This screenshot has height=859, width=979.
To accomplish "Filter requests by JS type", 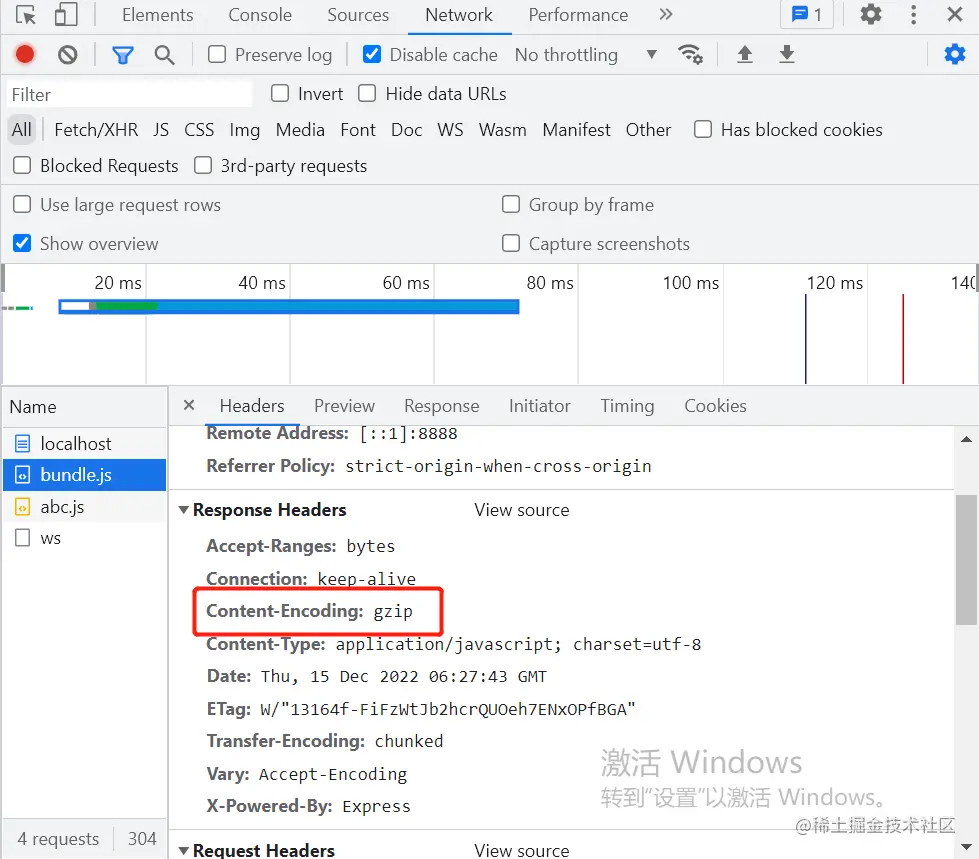I will coord(161,130).
